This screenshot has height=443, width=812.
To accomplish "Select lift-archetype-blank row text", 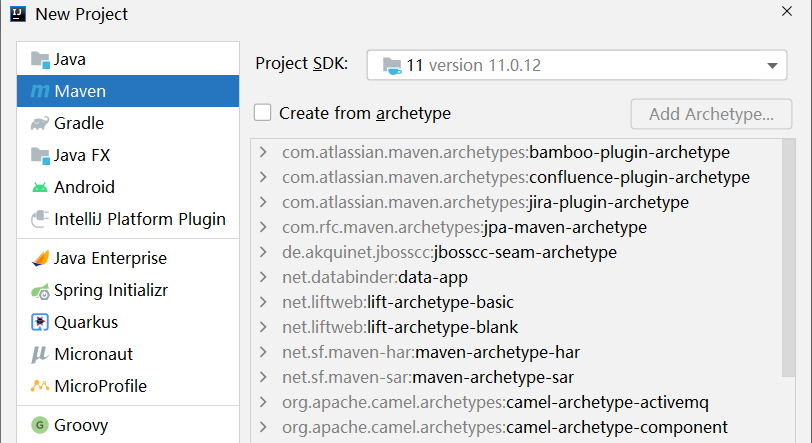I will 400,327.
